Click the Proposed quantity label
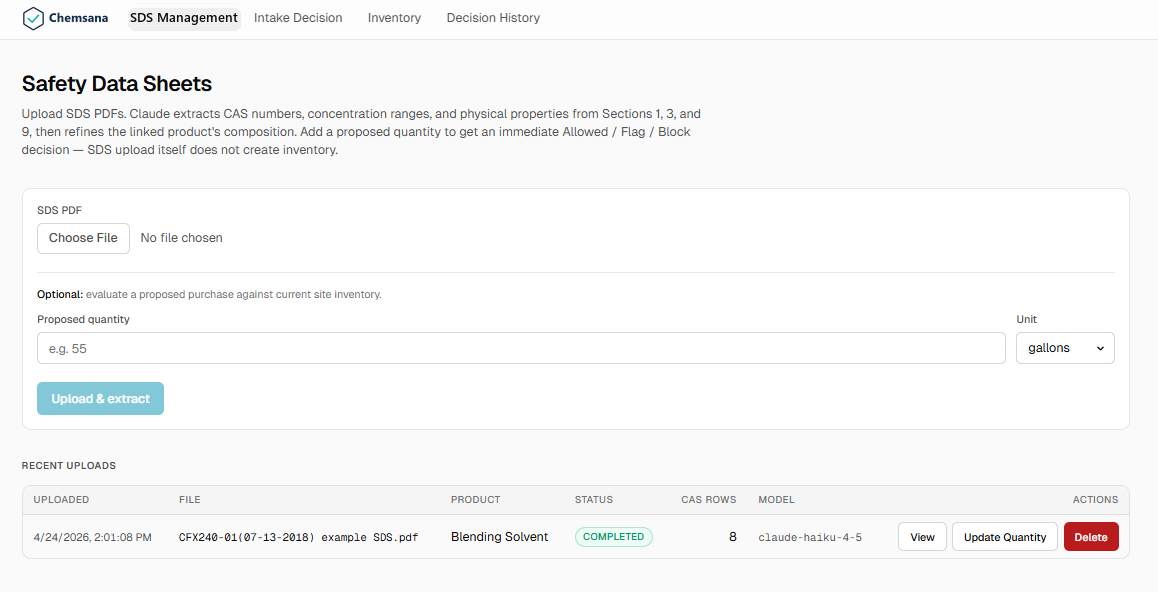Screen dimensions: 1158x592 point(83,320)
